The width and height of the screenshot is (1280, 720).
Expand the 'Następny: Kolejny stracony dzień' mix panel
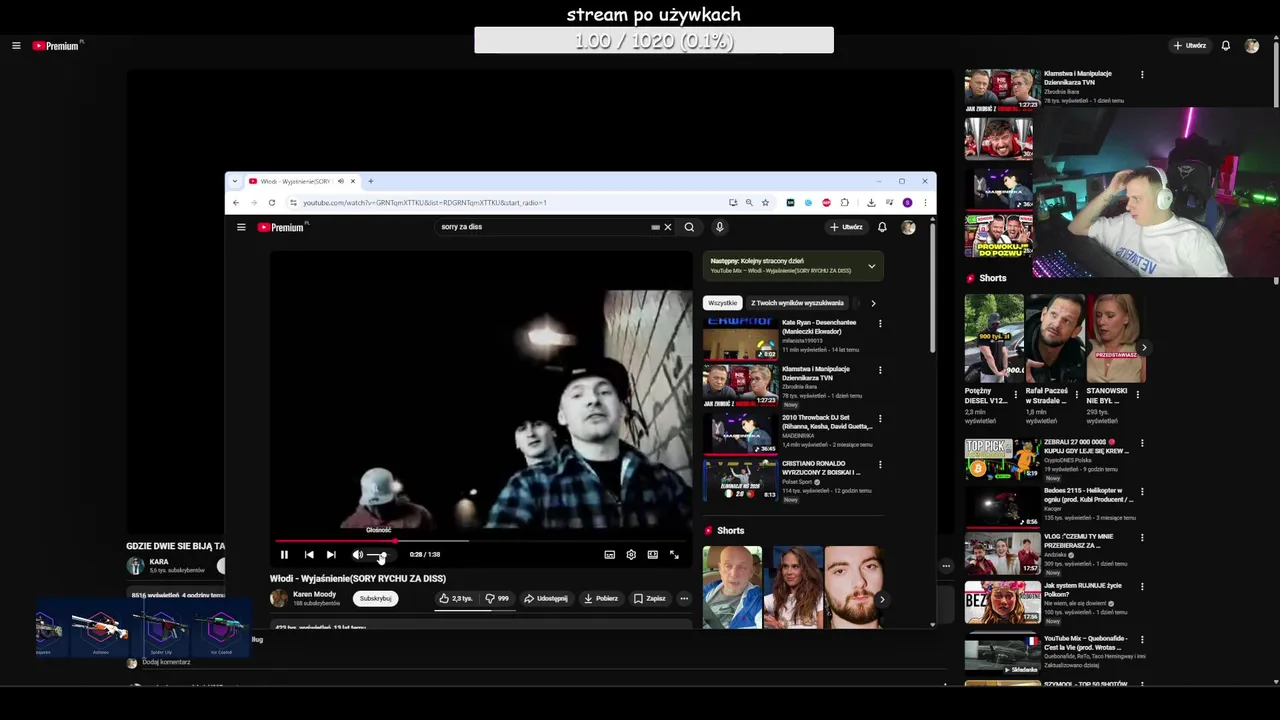[x=871, y=266]
